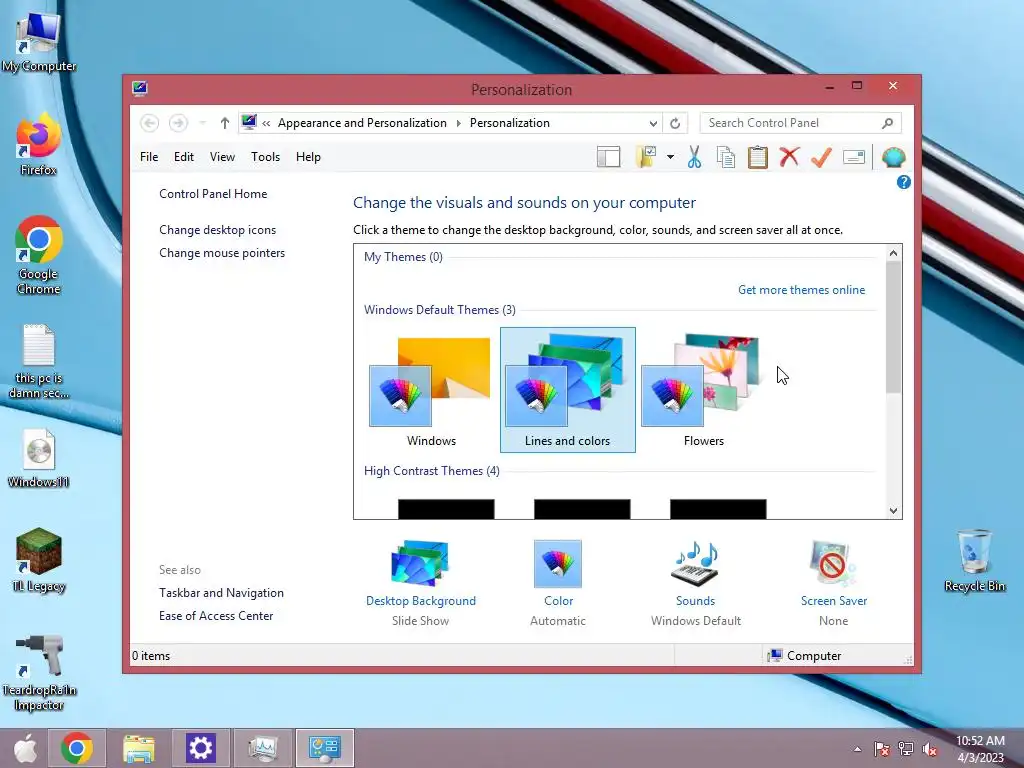Open Taskbar and Navigation link

pyautogui.click(x=221, y=593)
